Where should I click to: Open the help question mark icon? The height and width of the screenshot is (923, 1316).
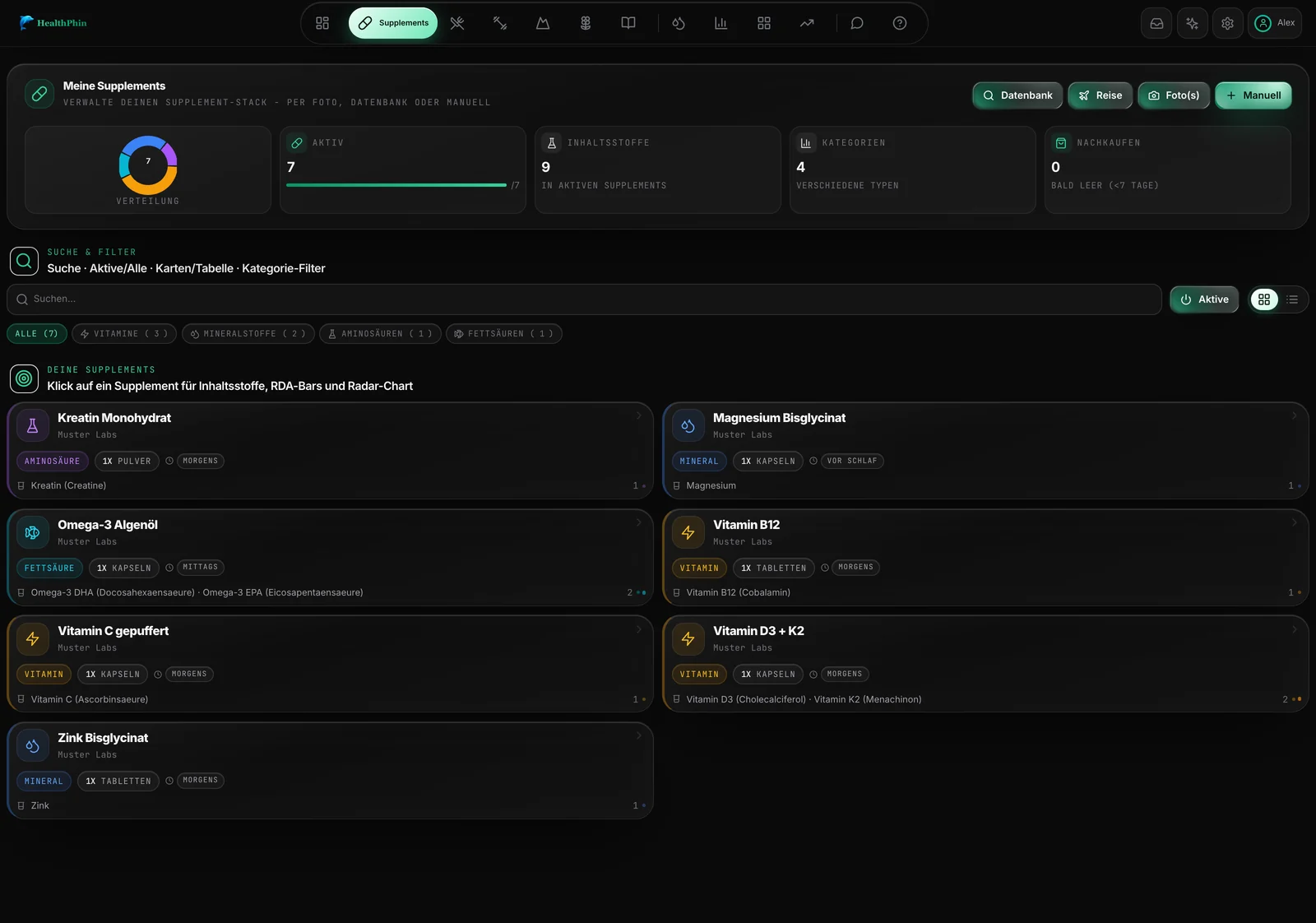pos(900,23)
